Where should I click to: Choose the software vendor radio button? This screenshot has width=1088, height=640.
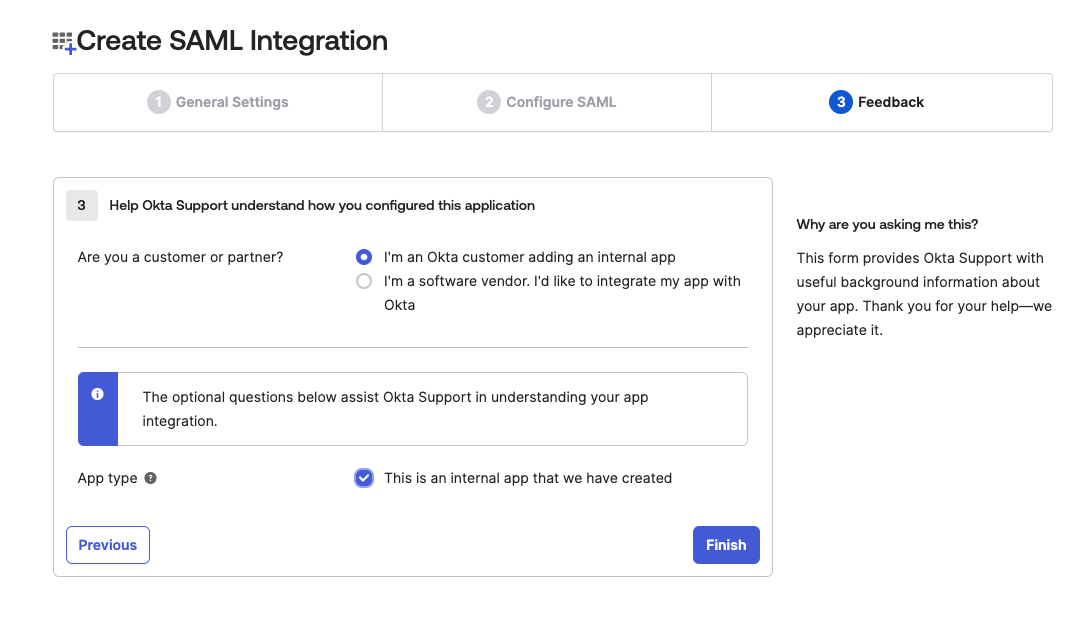(x=364, y=281)
